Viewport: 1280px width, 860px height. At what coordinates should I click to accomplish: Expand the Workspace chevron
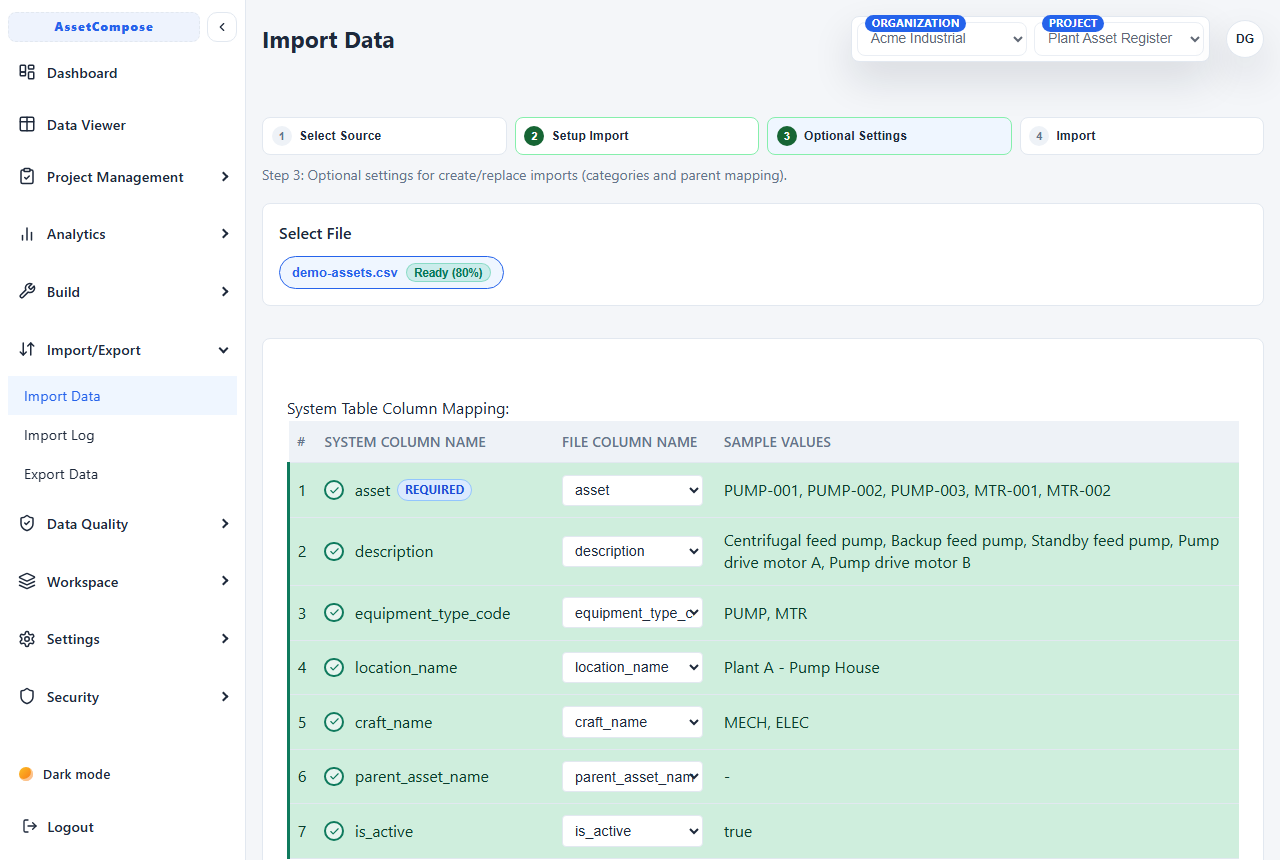224,582
